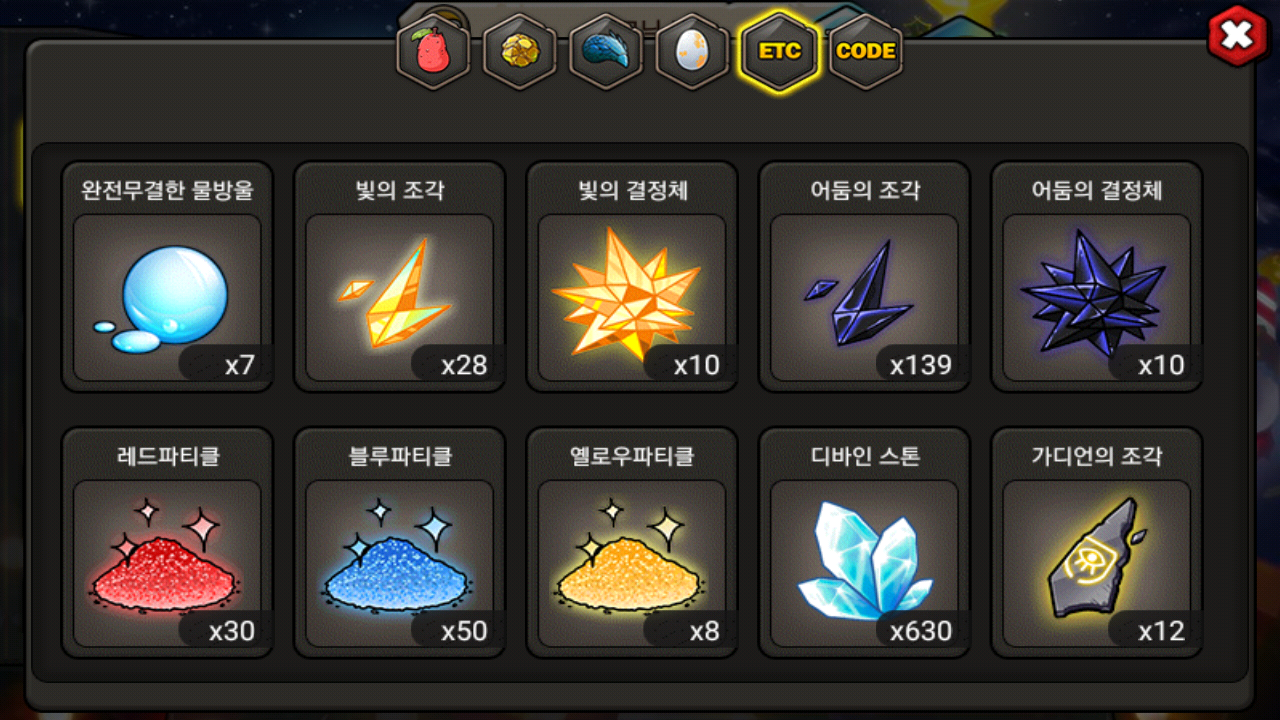
Task: Open the red fruit category tab
Action: pos(434,52)
